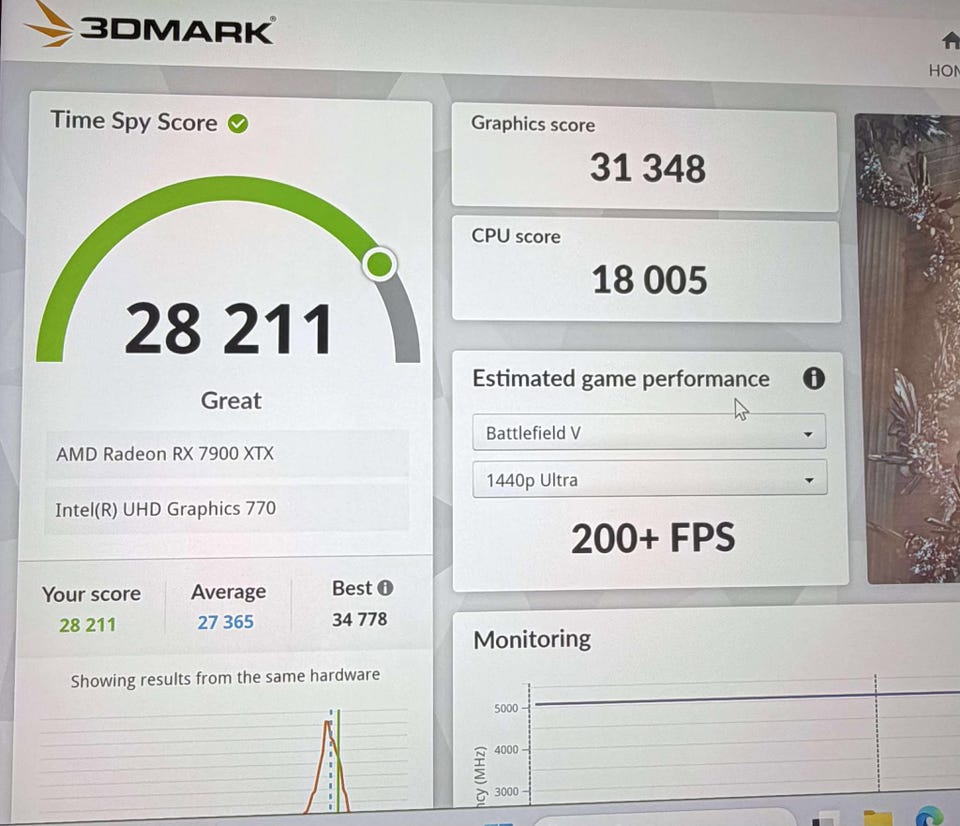This screenshot has width=960, height=826.
Task: Click the 3DMark logo
Action: tap(149, 26)
